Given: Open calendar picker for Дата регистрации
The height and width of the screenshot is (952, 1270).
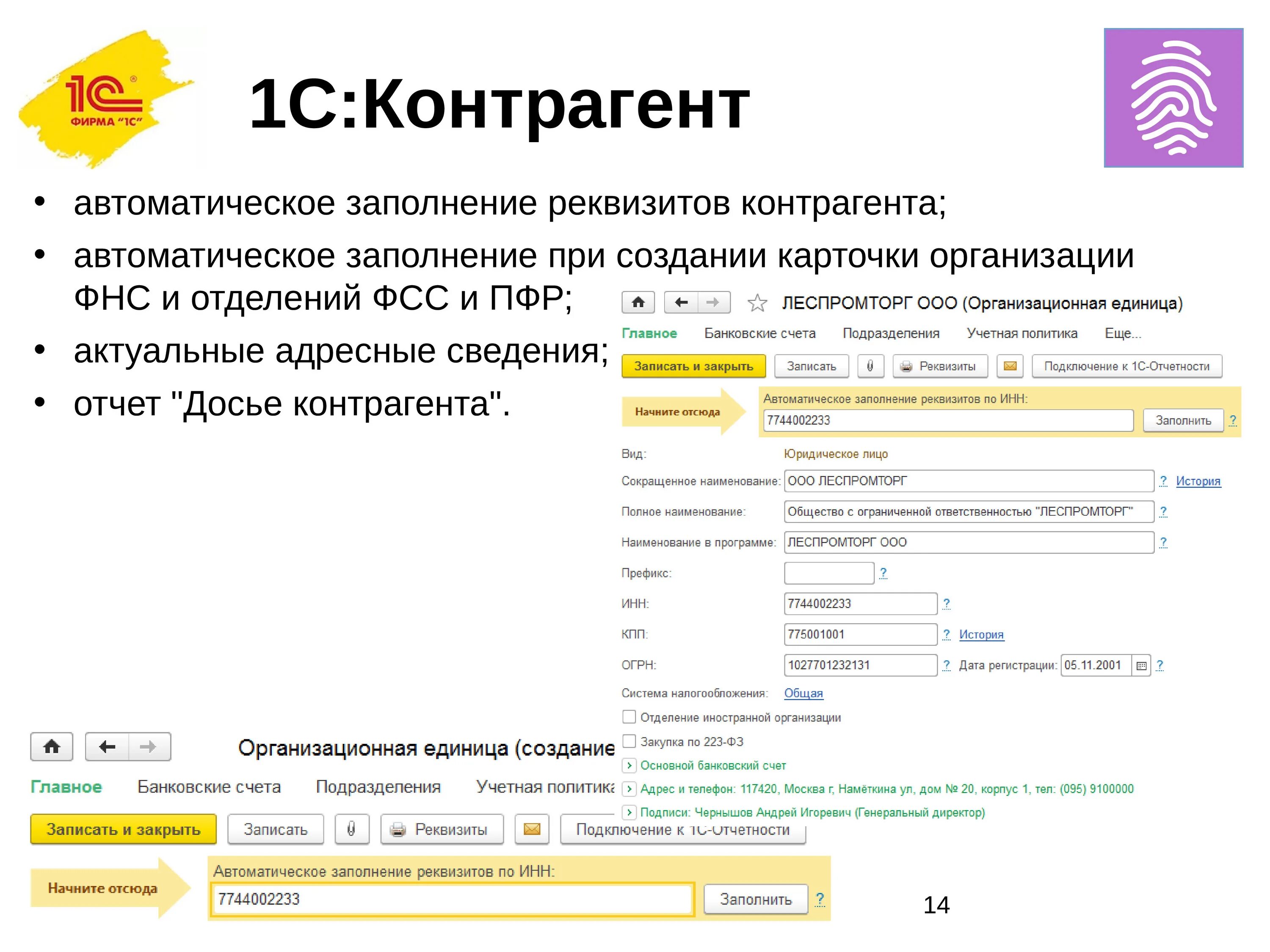Looking at the screenshot, I should point(1141,666).
